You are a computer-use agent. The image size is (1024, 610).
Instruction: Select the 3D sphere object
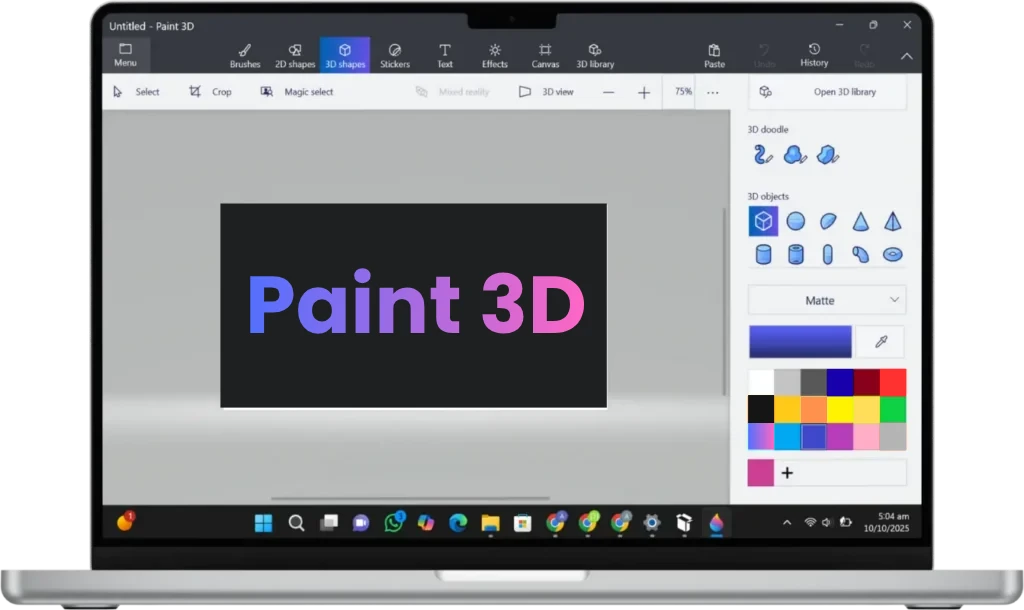[795, 220]
